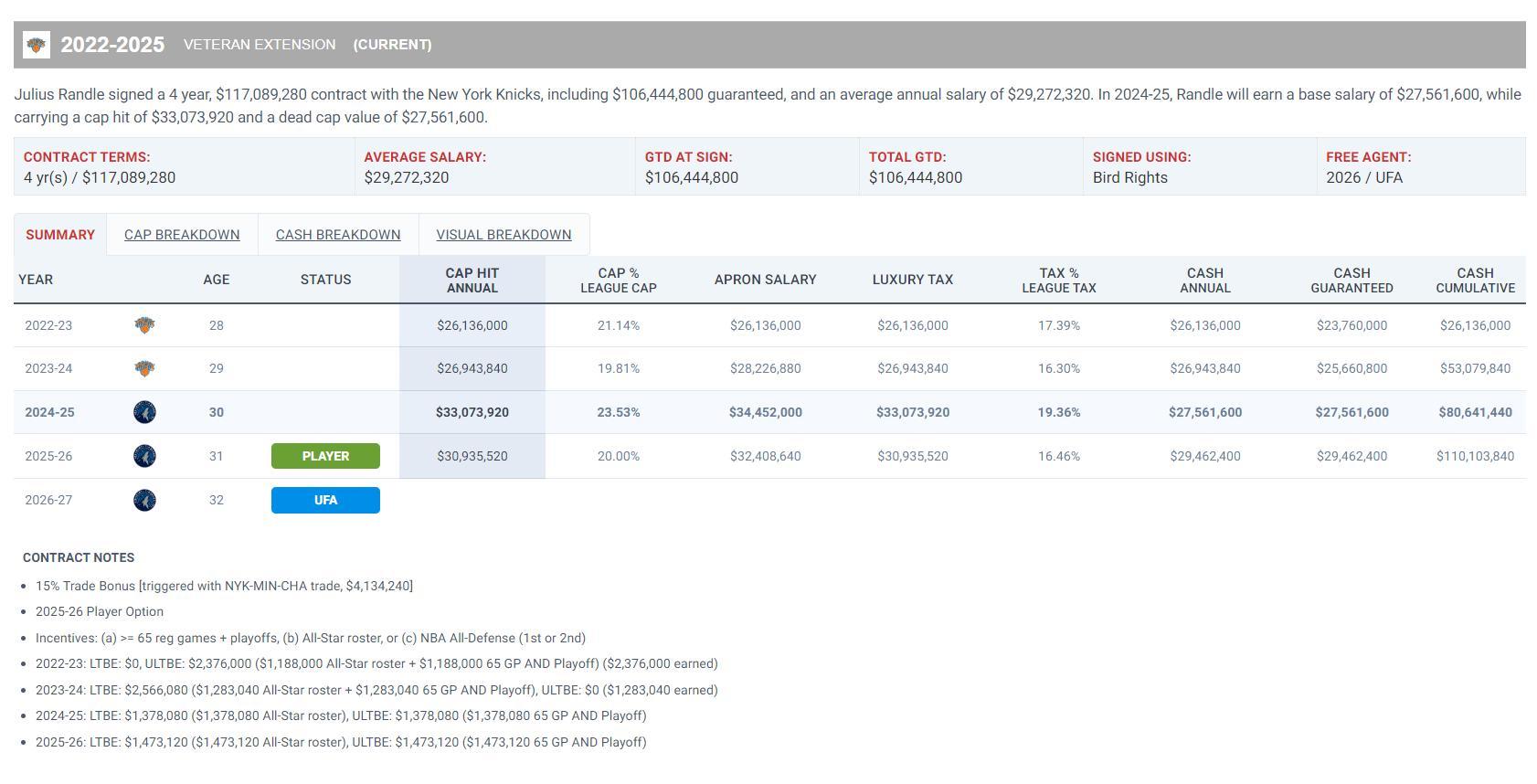
Task: Click the $33,073,920 cap hit cell
Action: [x=472, y=412]
